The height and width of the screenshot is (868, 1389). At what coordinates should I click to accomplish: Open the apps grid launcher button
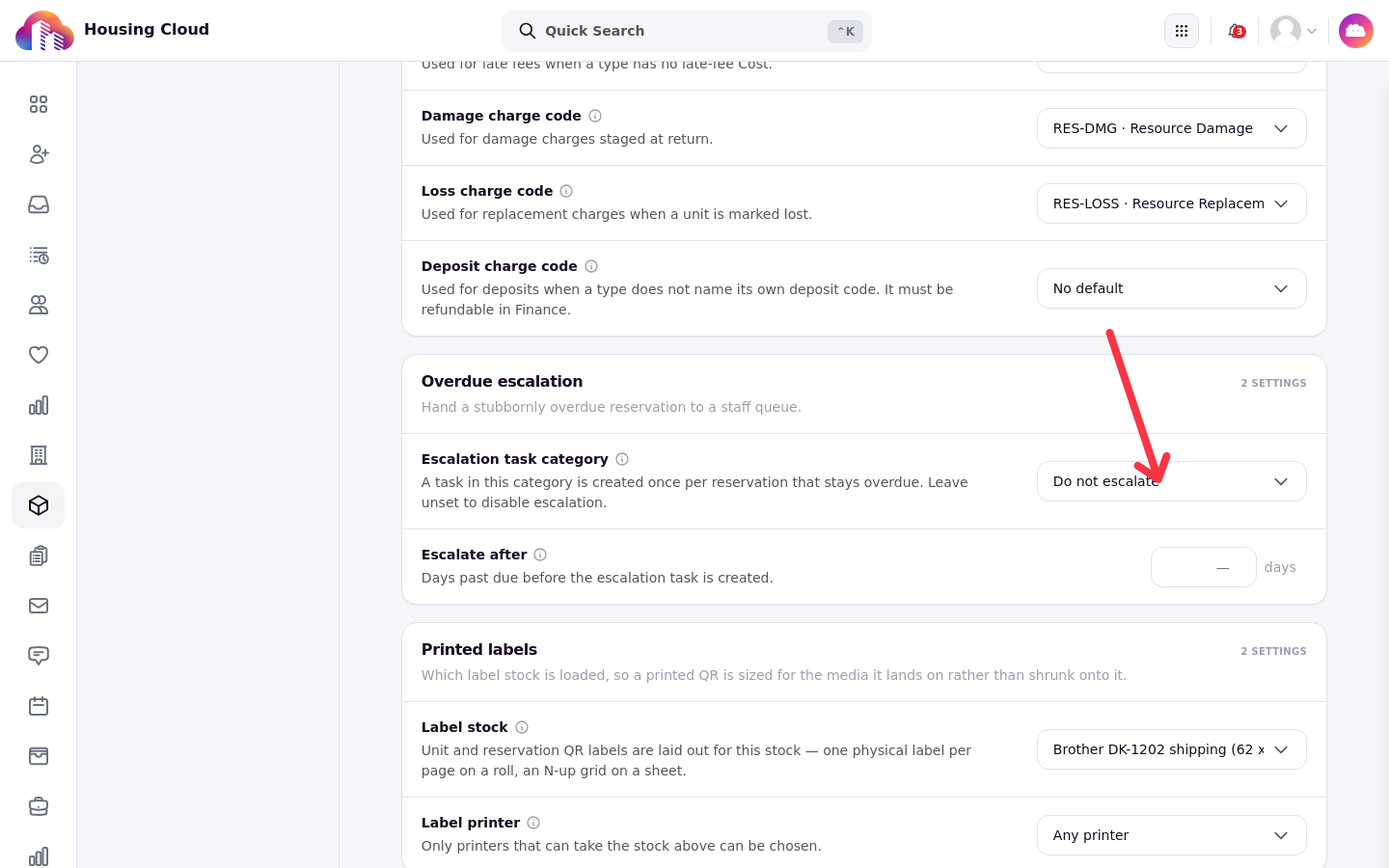point(1182,31)
